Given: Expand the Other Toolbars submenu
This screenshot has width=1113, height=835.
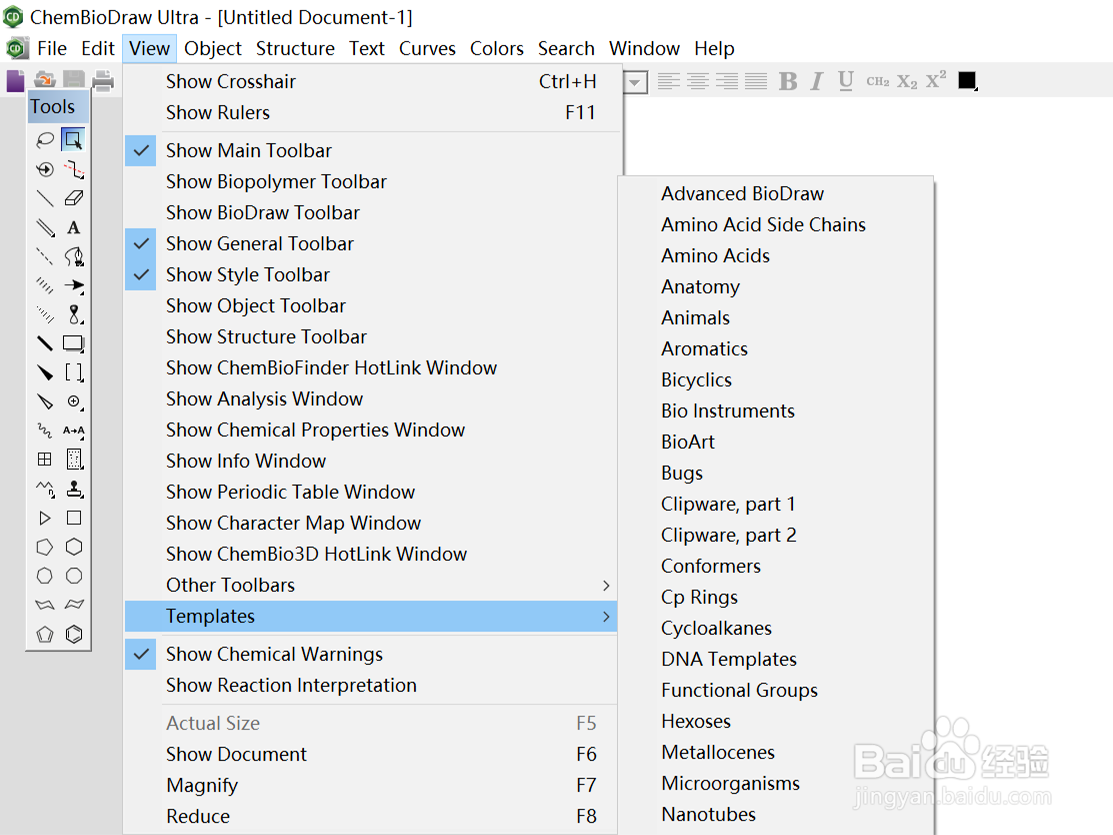Looking at the screenshot, I should pos(373,585).
